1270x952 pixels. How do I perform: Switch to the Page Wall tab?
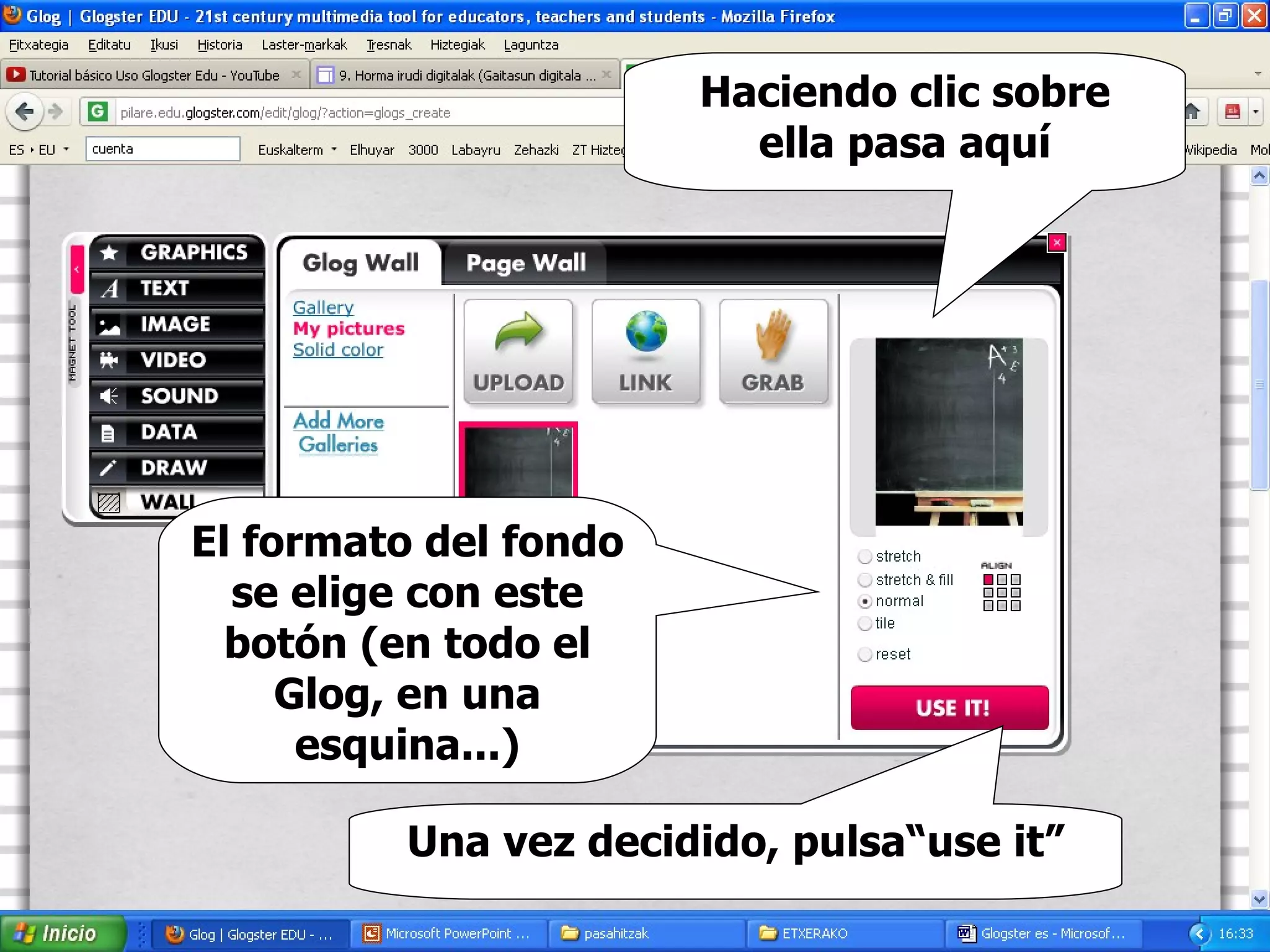pos(526,263)
